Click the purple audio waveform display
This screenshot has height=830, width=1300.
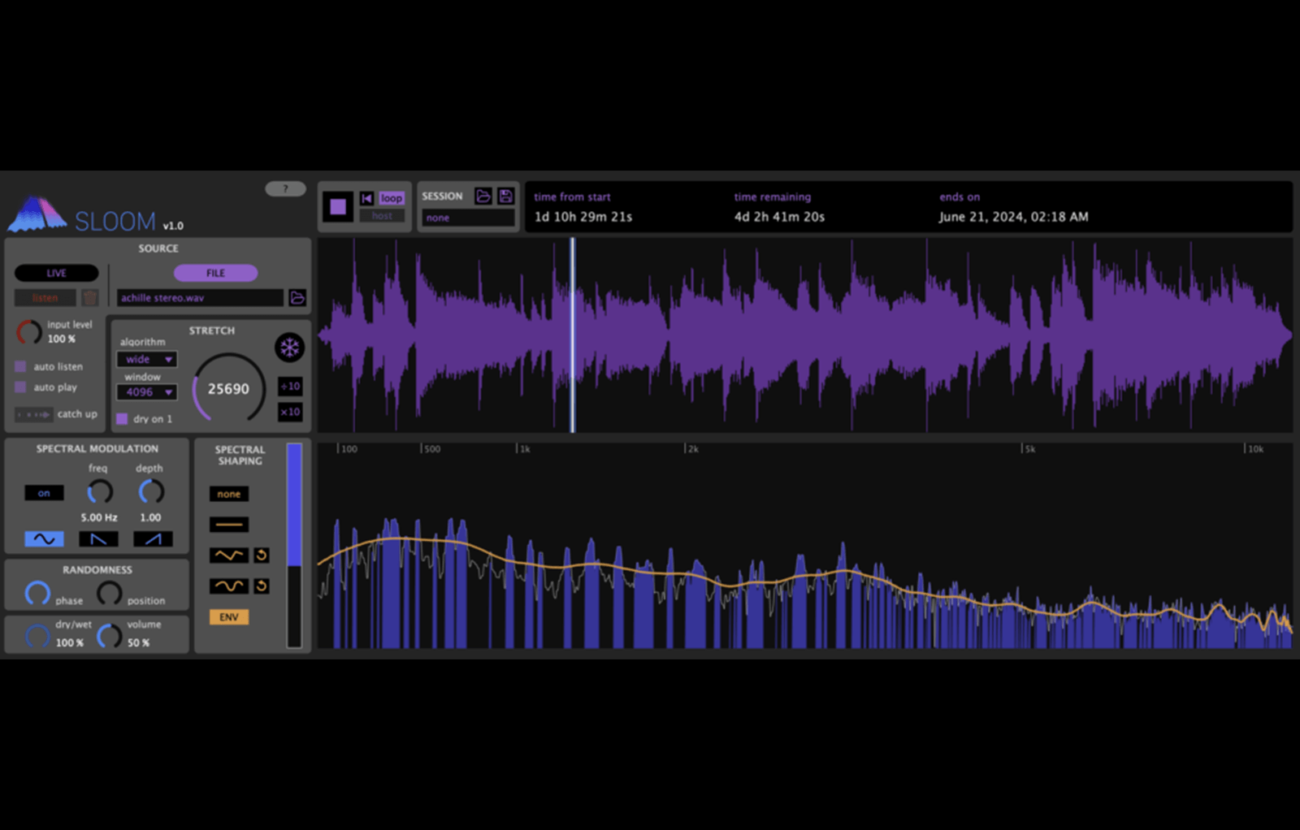point(805,335)
